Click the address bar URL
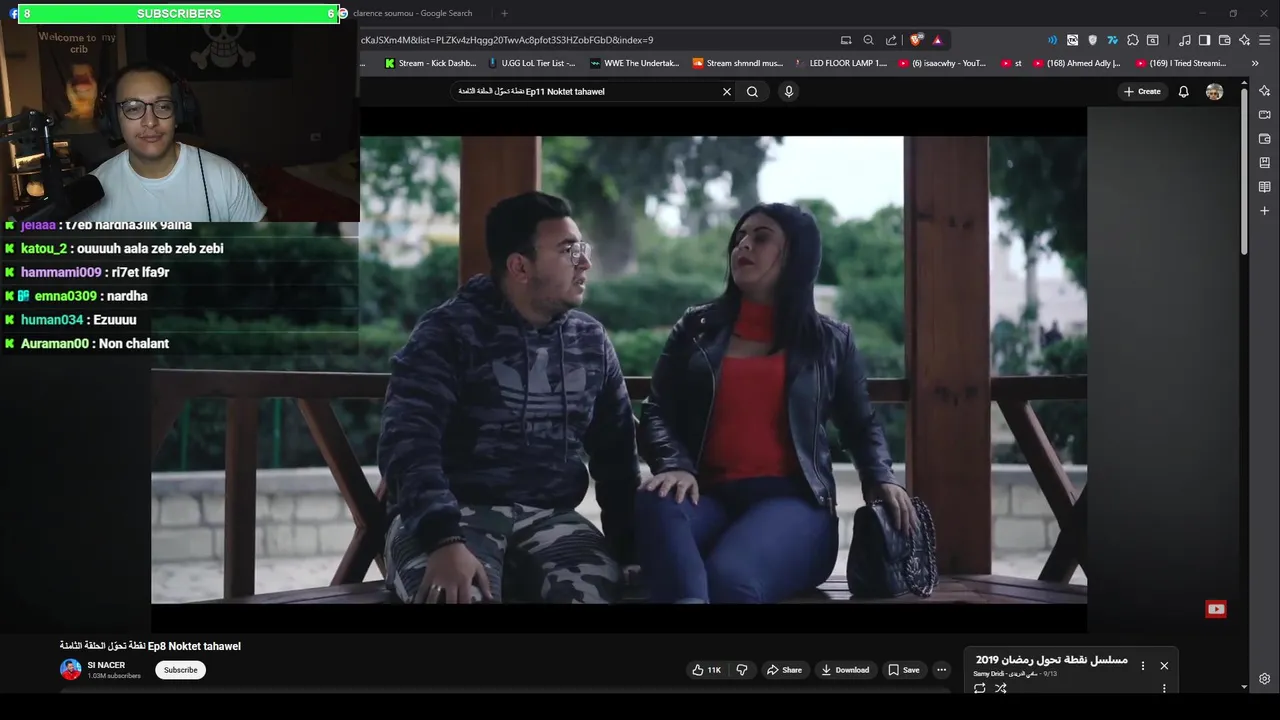This screenshot has width=1280, height=720. coord(506,40)
